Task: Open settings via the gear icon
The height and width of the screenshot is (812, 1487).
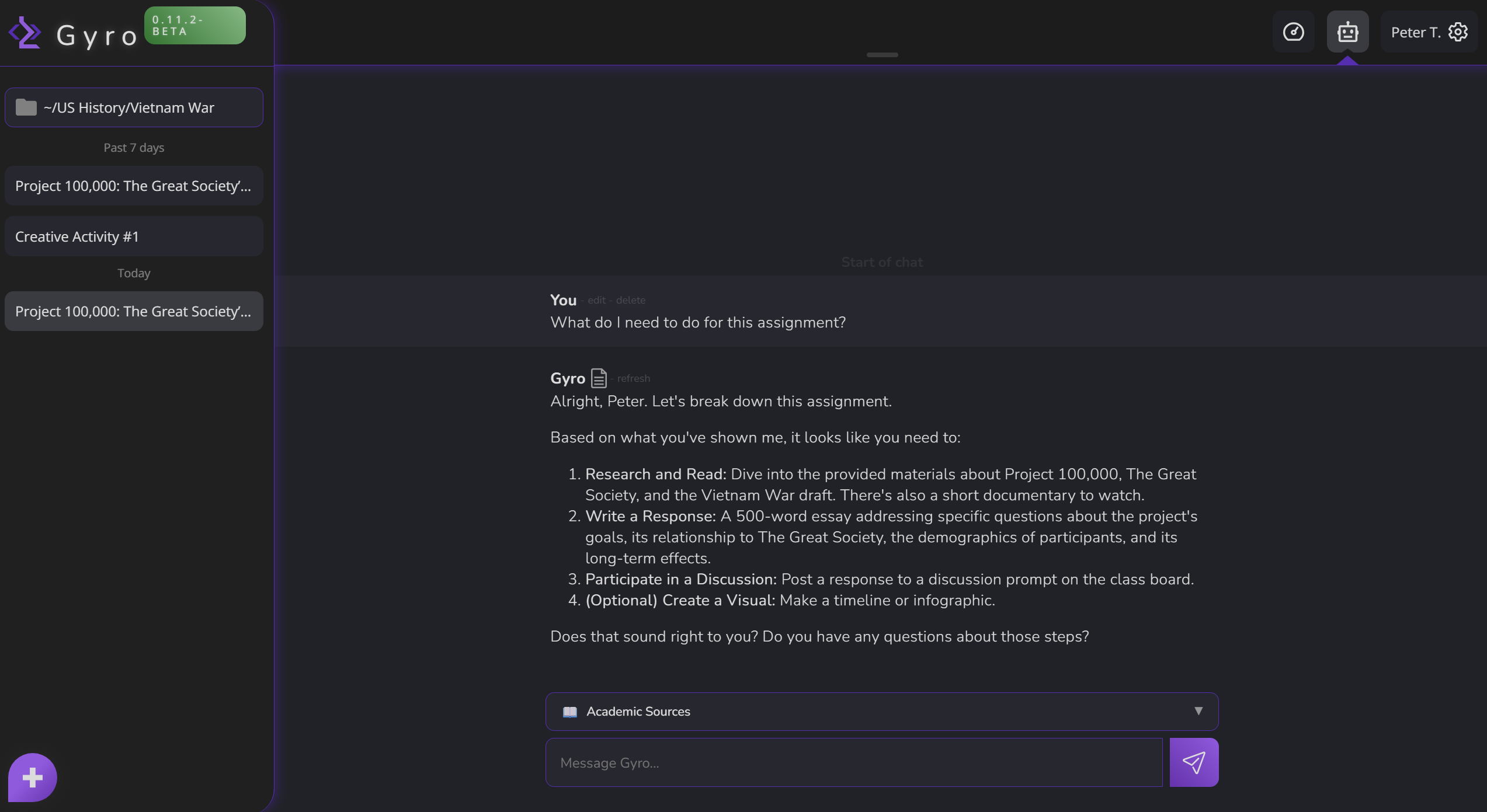Action: click(x=1458, y=32)
